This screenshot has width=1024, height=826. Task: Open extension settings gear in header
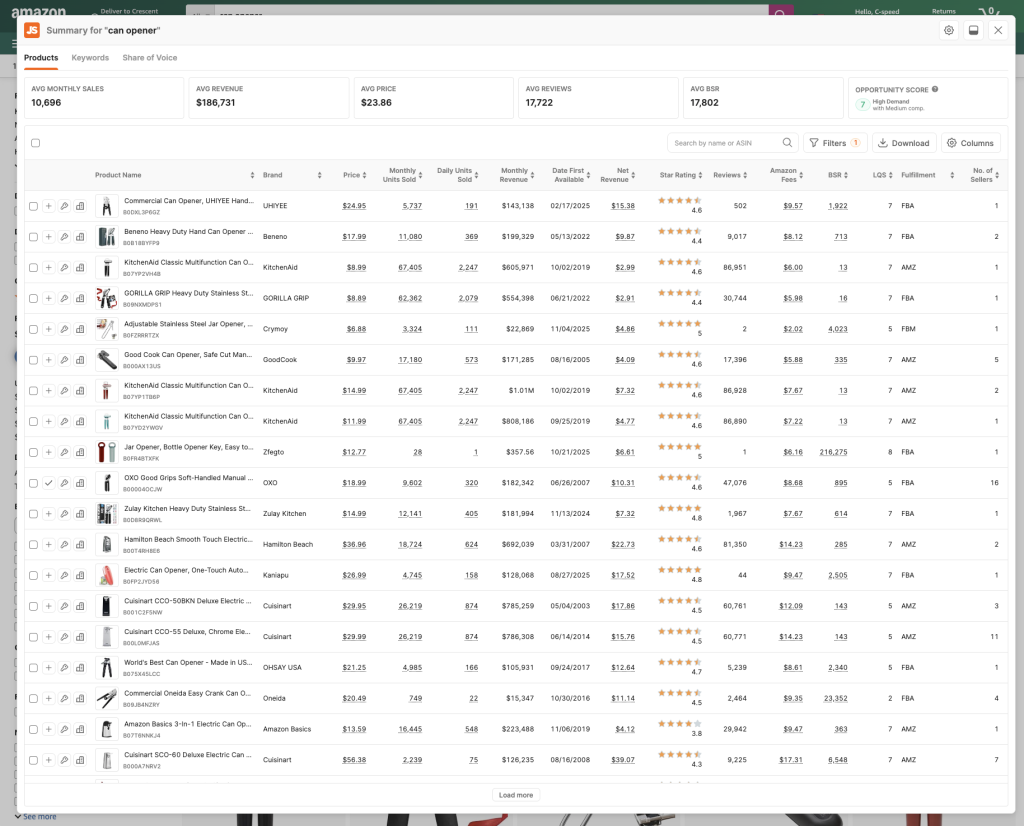tap(948, 30)
